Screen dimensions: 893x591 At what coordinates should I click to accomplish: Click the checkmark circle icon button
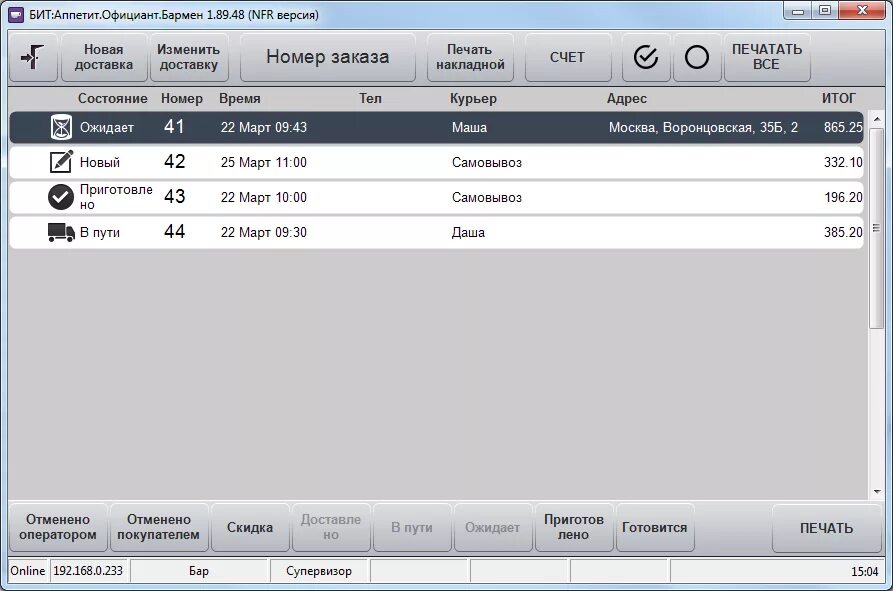[x=646, y=57]
